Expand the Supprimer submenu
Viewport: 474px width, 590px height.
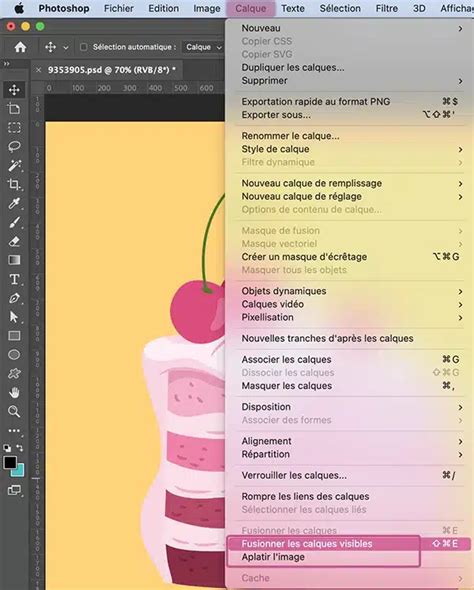tap(460, 81)
